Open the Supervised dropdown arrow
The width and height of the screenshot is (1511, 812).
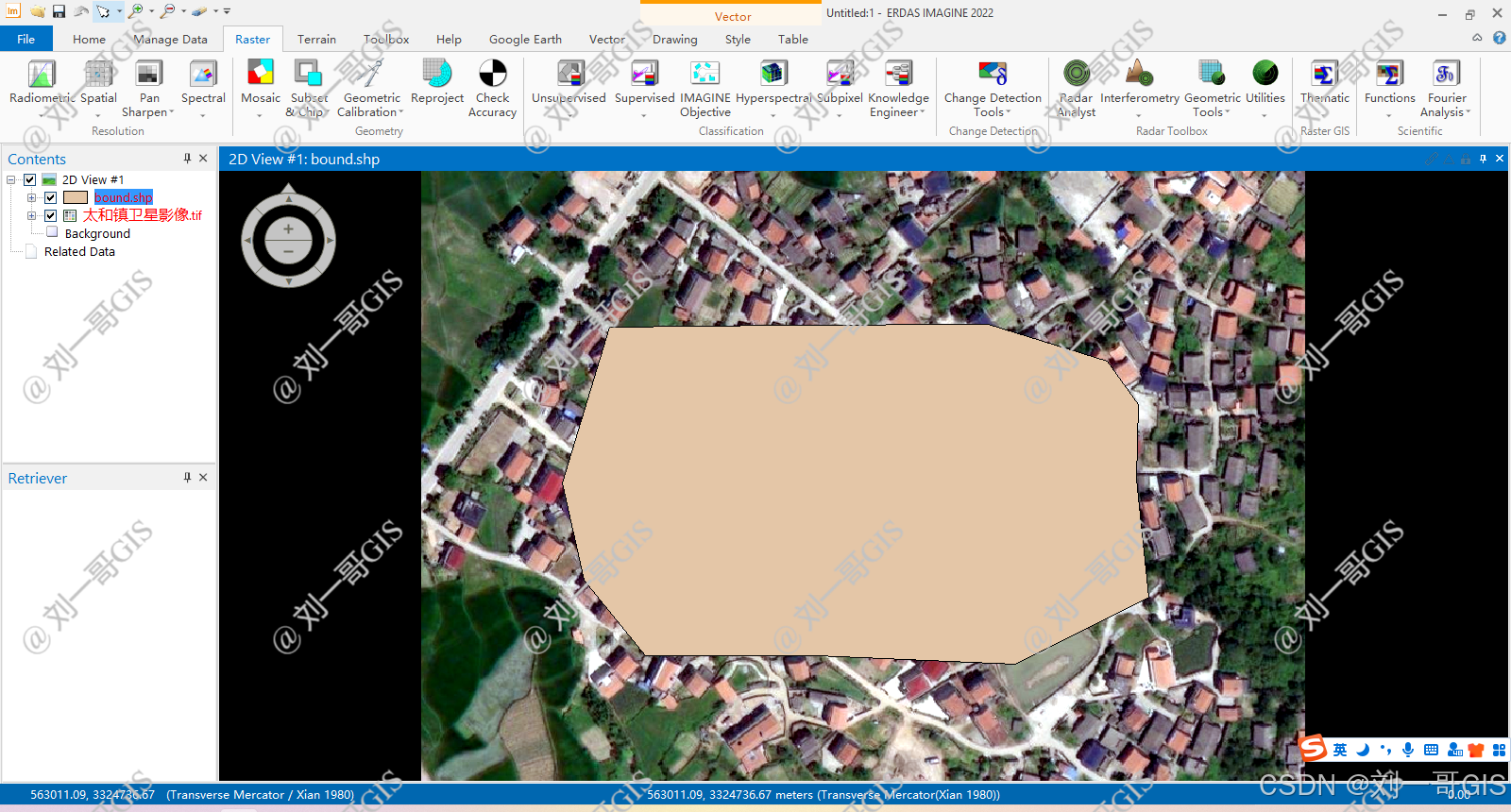coord(644,115)
